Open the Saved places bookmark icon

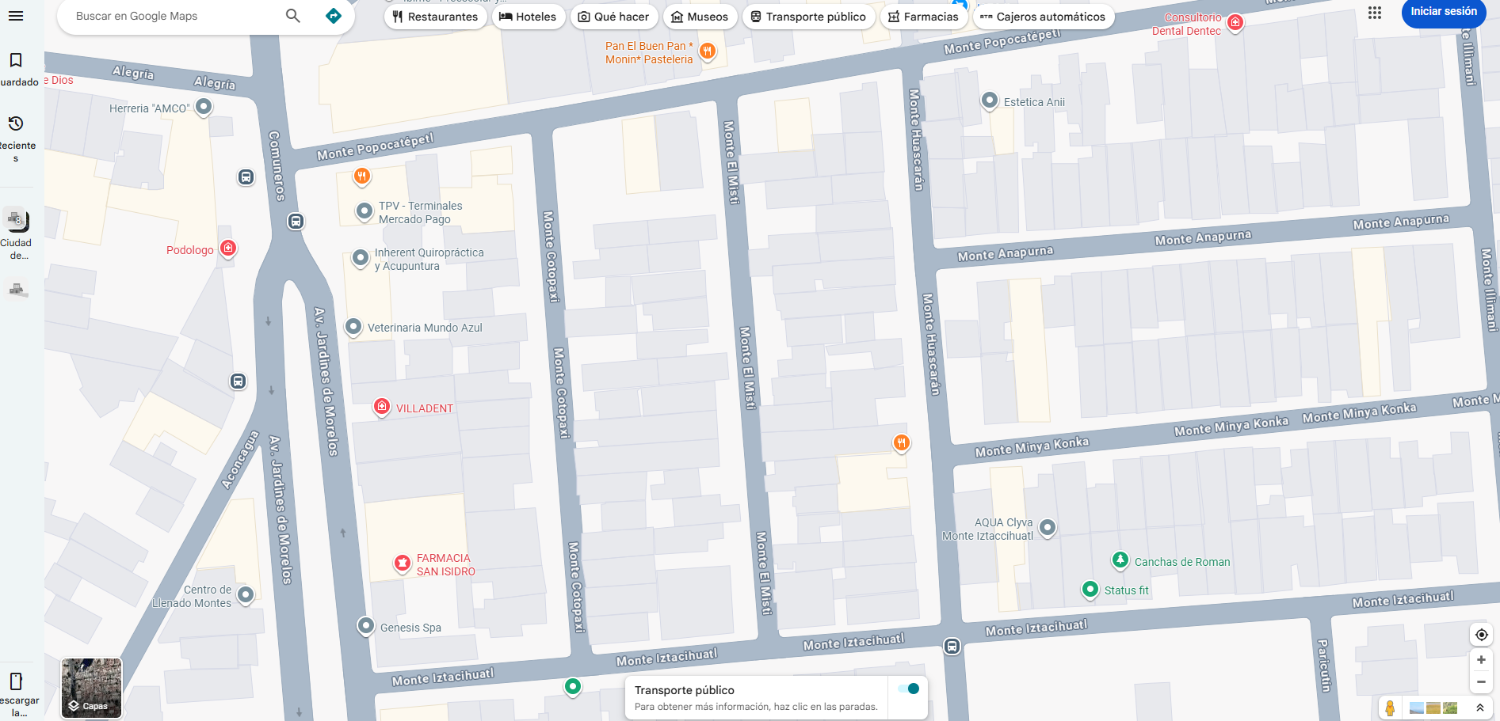pyautogui.click(x=16, y=61)
